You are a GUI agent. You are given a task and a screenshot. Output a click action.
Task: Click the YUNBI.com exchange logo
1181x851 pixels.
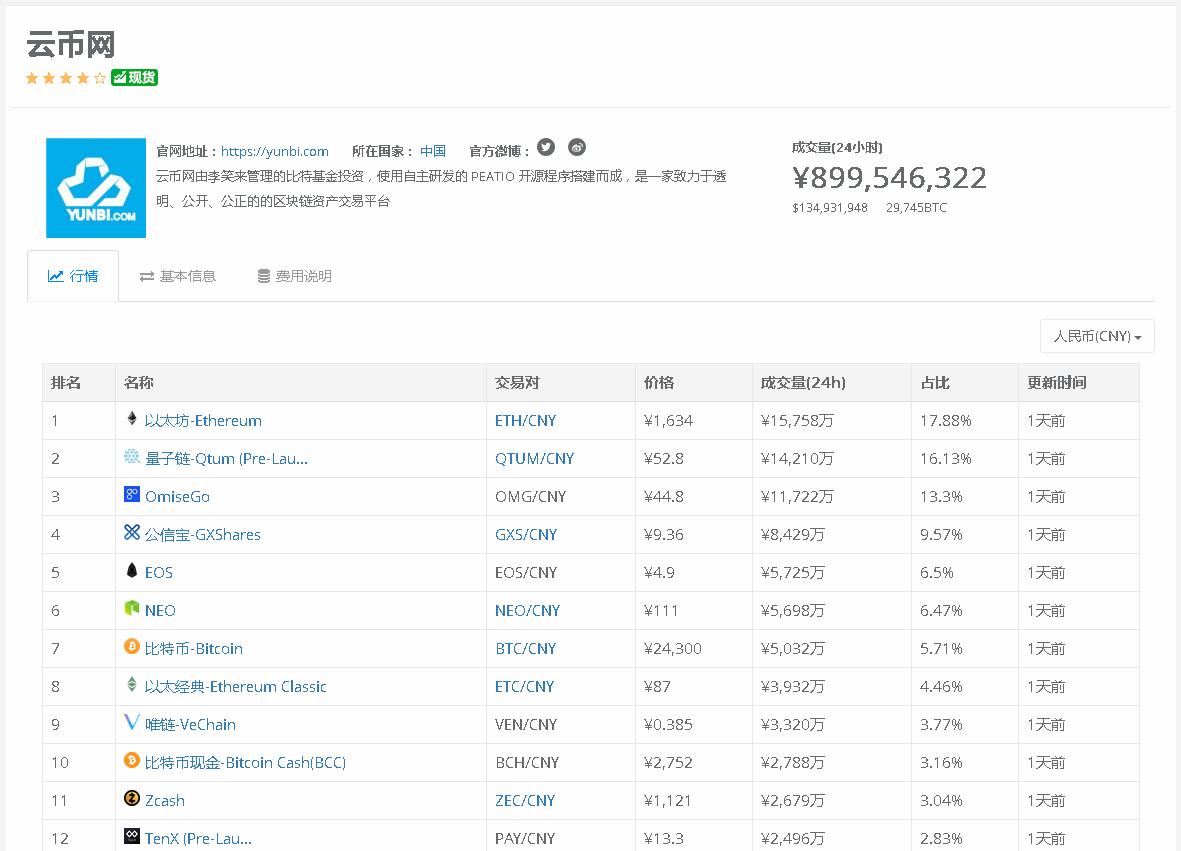(x=95, y=187)
